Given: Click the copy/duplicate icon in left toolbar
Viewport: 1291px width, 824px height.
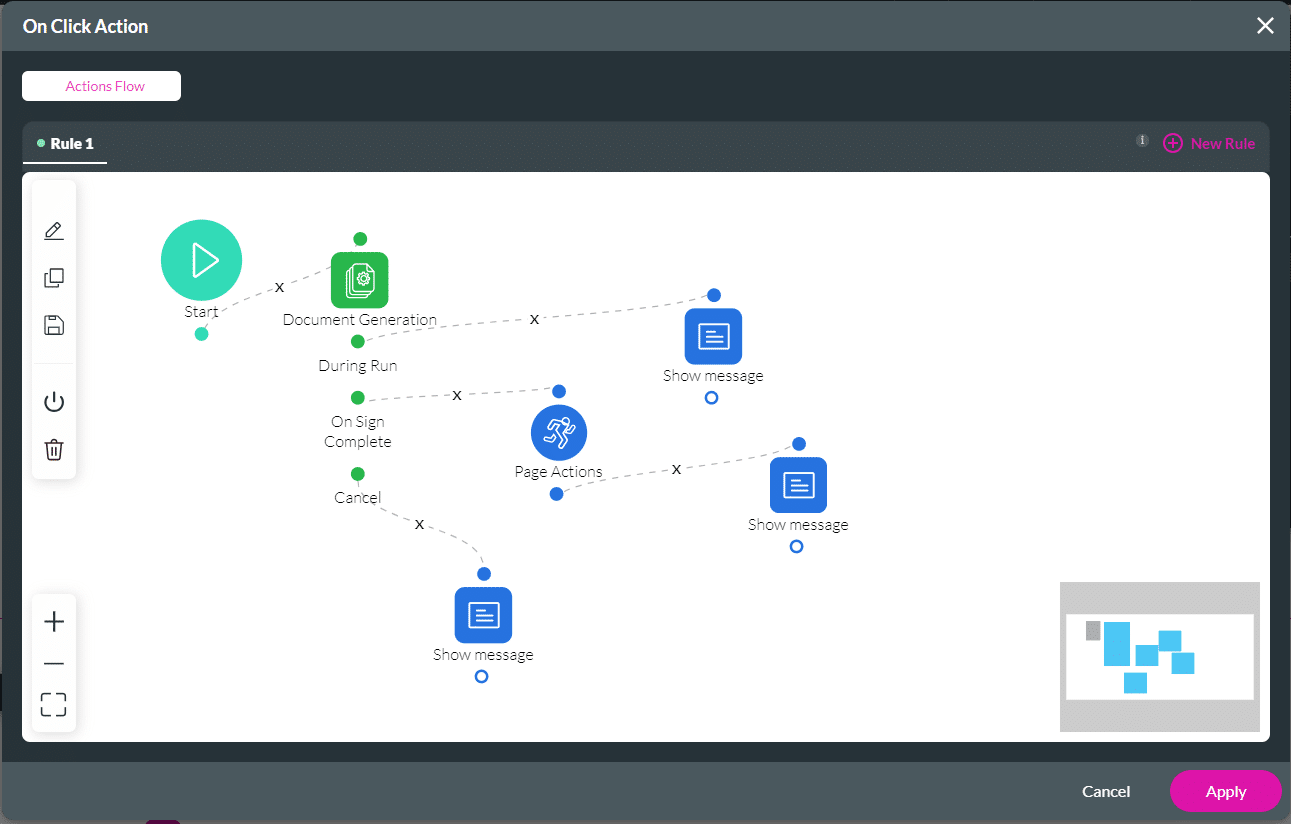Looking at the screenshot, I should (54, 278).
